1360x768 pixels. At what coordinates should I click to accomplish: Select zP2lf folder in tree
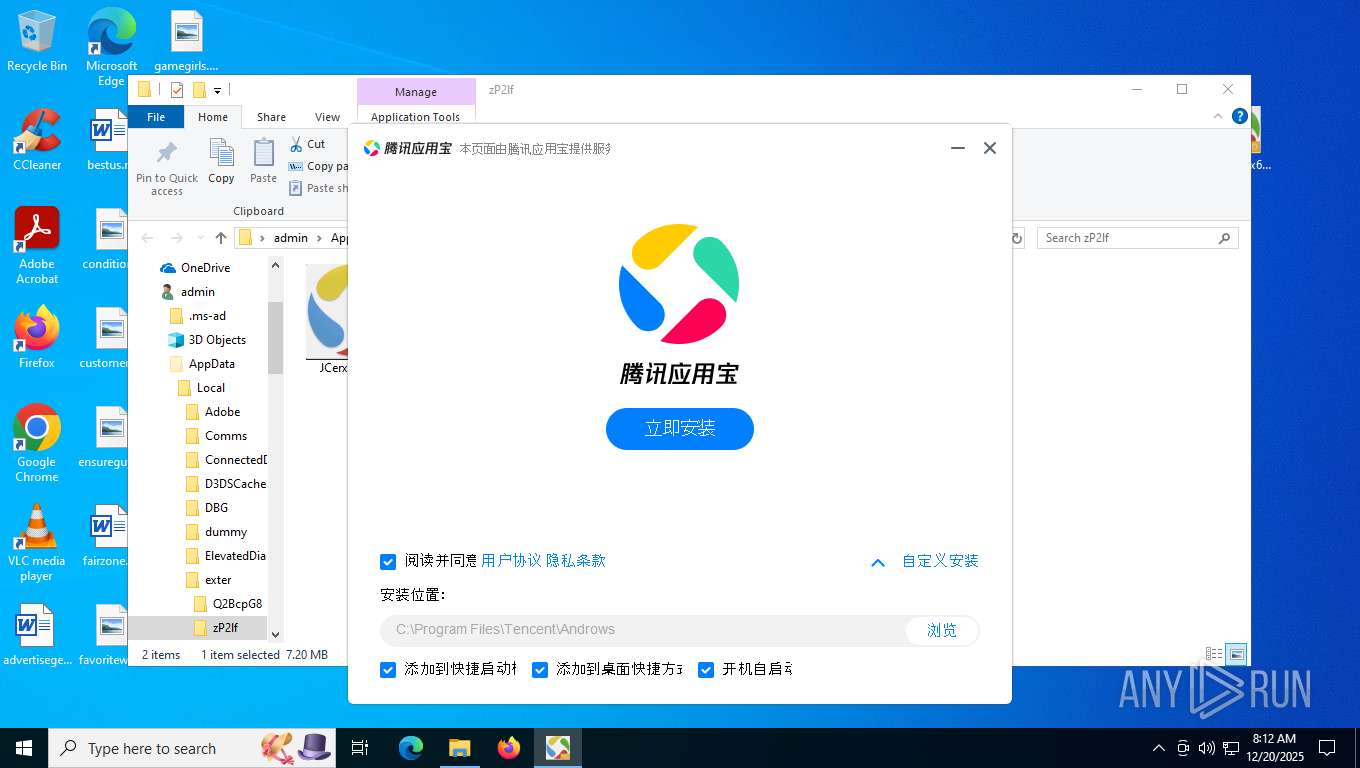(225, 628)
